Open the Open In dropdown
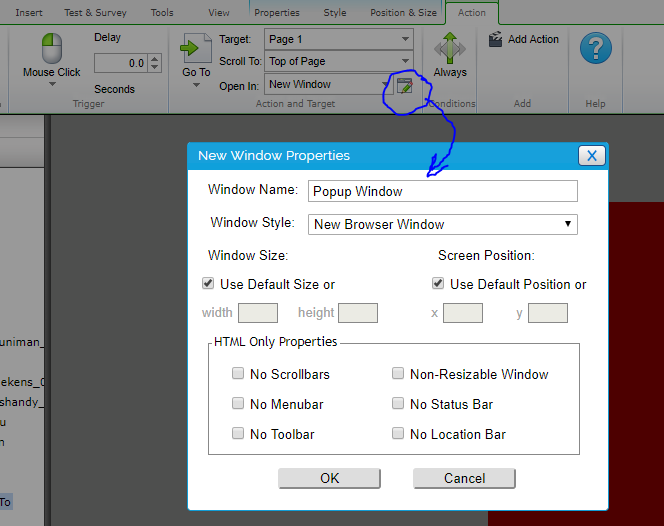This screenshot has width=664, height=526. (x=328, y=84)
